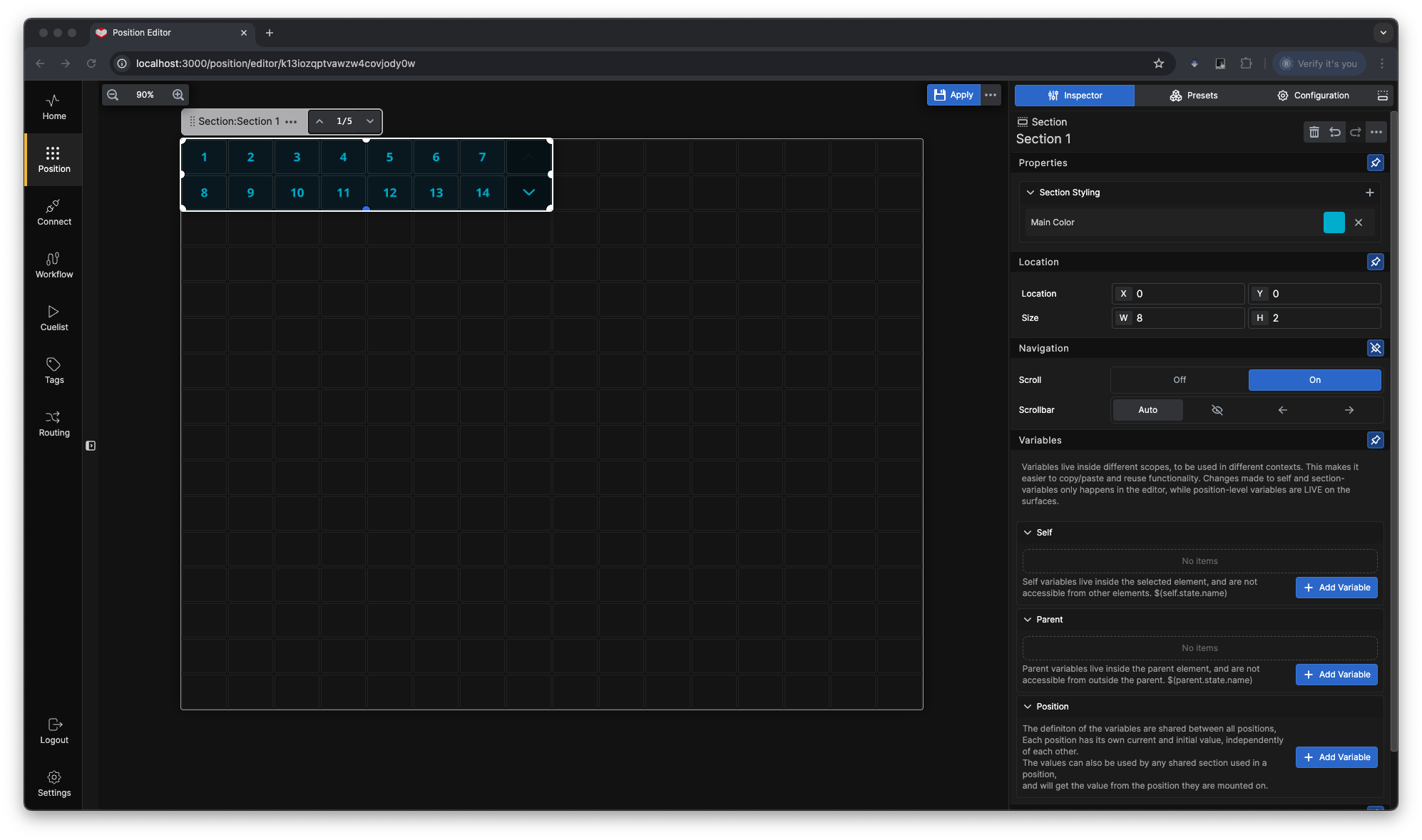Click the Size W input field
1422x840 pixels.
click(1178, 318)
